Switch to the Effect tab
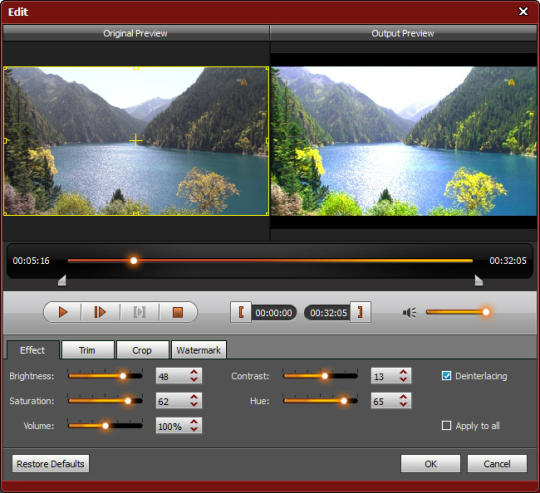This screenshot has width=540, height=493. 33,350
